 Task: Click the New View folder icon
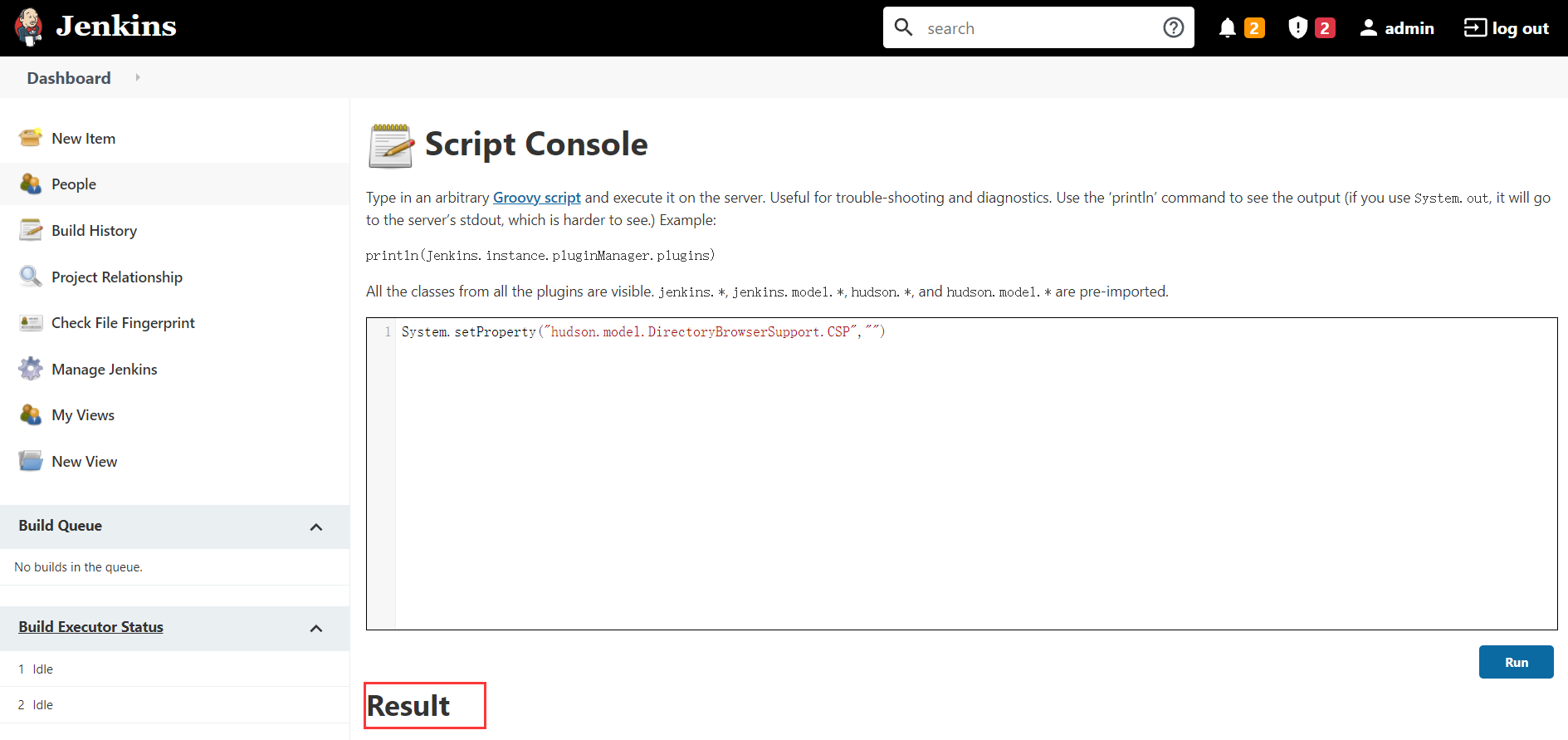pyautogui.click(x=31, y=461)
